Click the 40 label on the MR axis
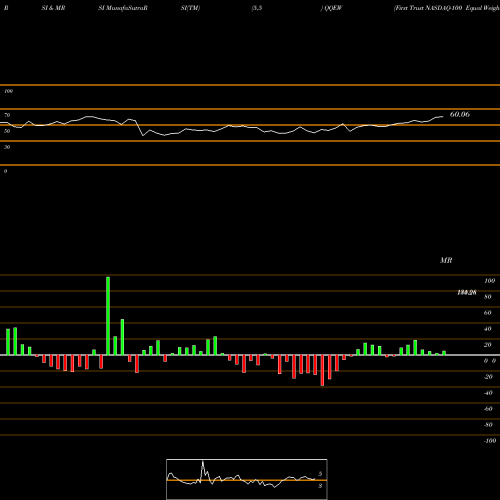This screenshot has height=500, width=500. (488, 329)
